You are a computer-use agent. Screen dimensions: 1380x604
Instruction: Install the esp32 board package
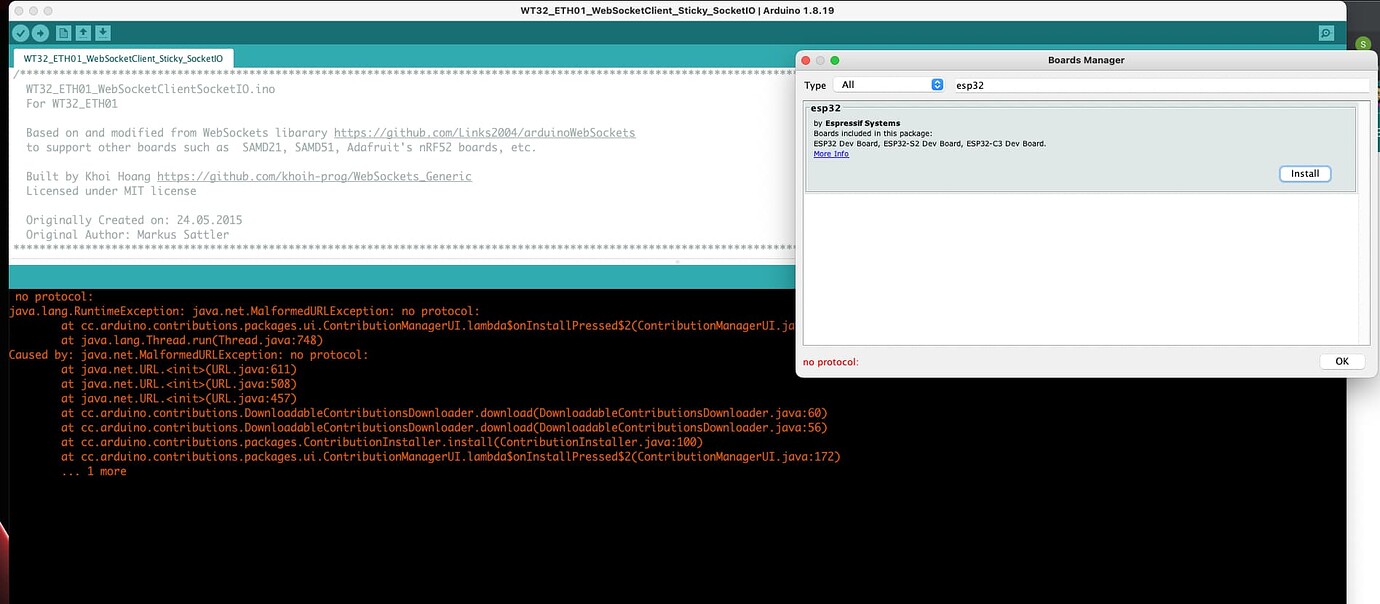(1304, 173)
